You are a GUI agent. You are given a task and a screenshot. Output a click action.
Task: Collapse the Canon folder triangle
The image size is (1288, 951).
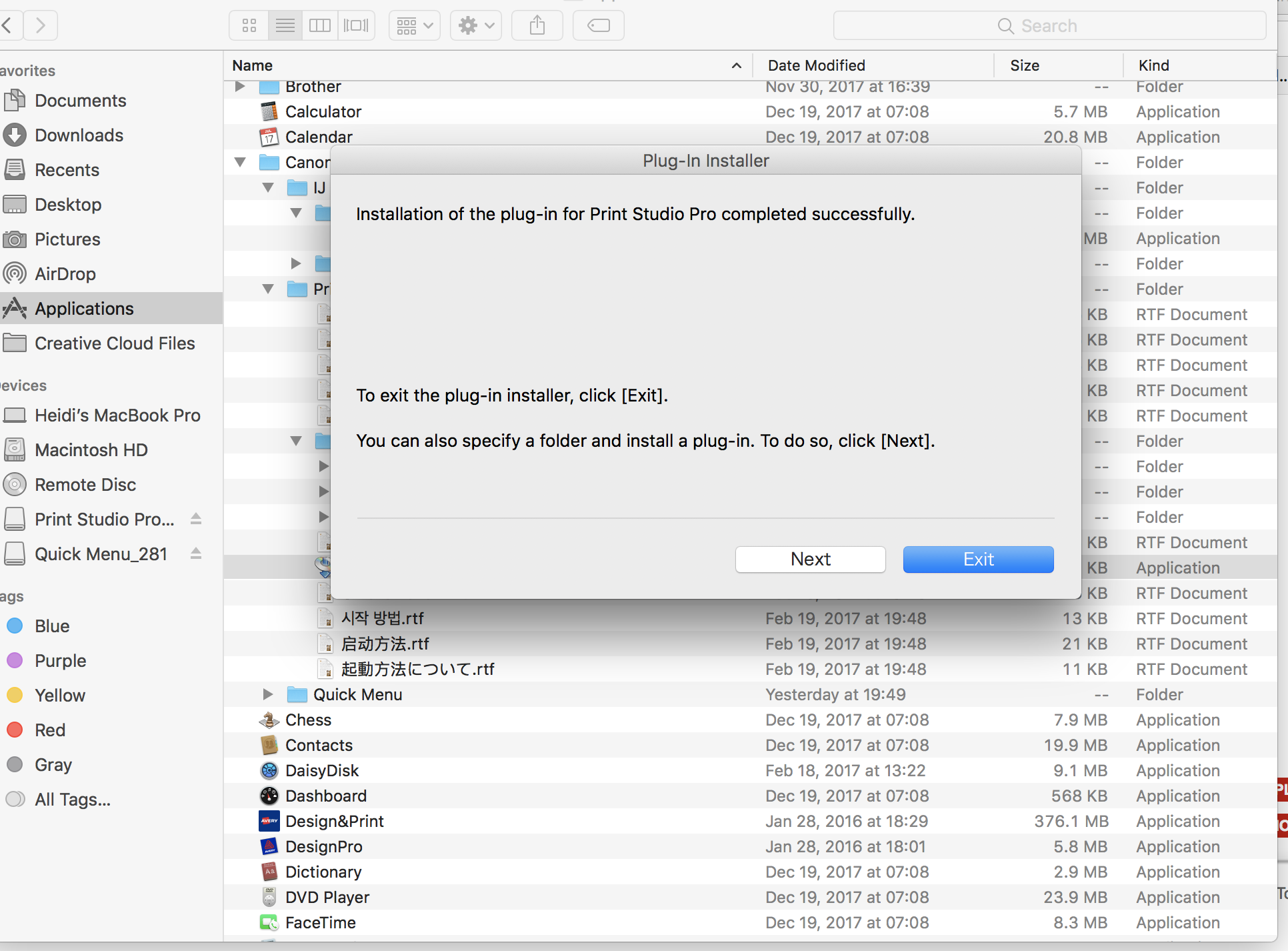point(240,162)
